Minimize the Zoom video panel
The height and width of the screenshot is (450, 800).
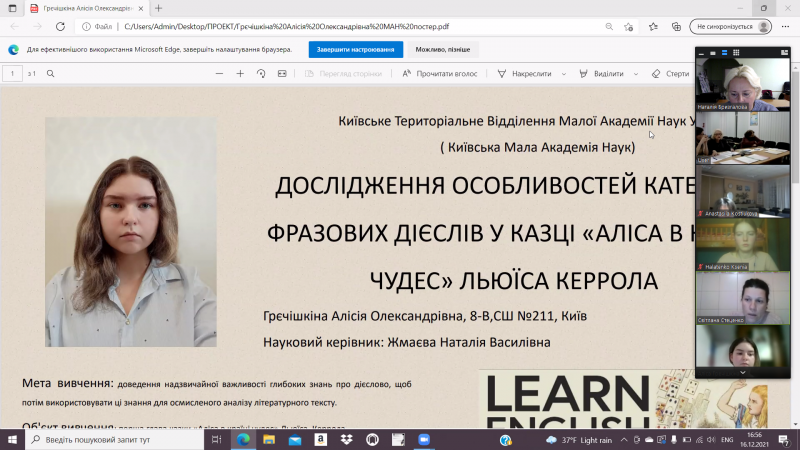[x=702, y=53]
